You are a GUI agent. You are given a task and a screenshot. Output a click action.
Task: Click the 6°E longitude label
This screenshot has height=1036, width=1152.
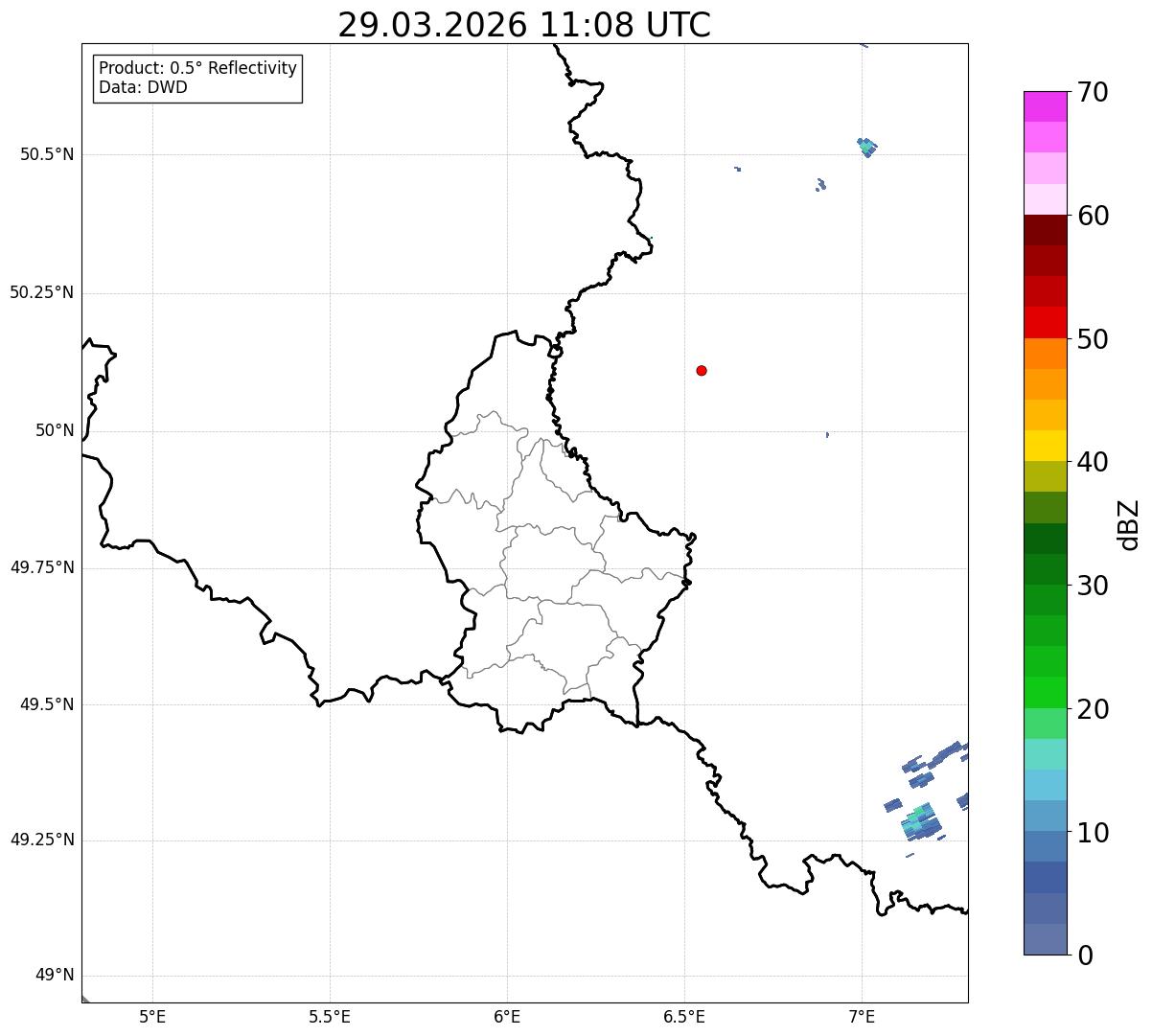point(507,1017)
